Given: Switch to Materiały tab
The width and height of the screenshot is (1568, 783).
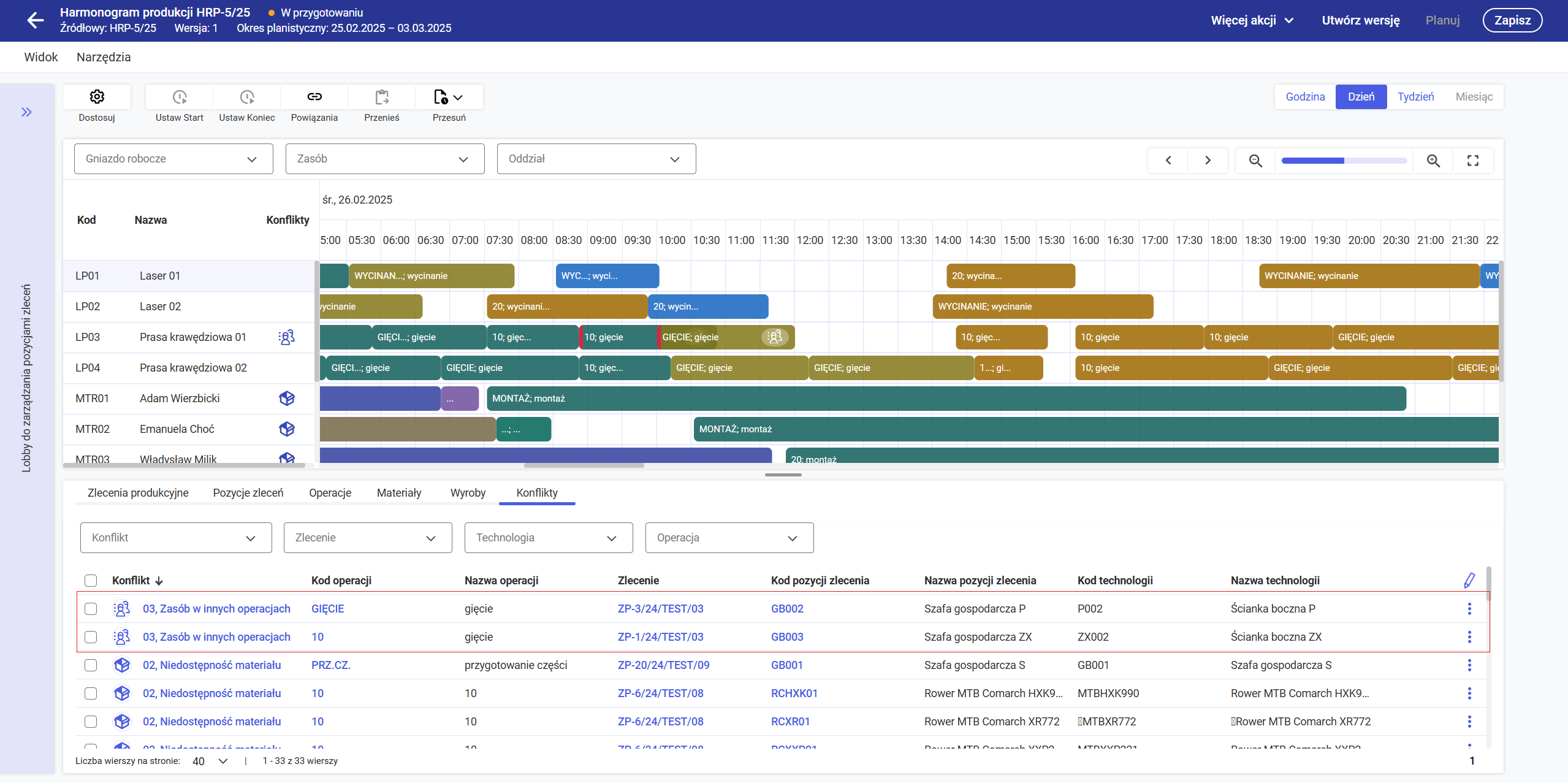Looking at the screenshot, I should [x=399, y=493].
